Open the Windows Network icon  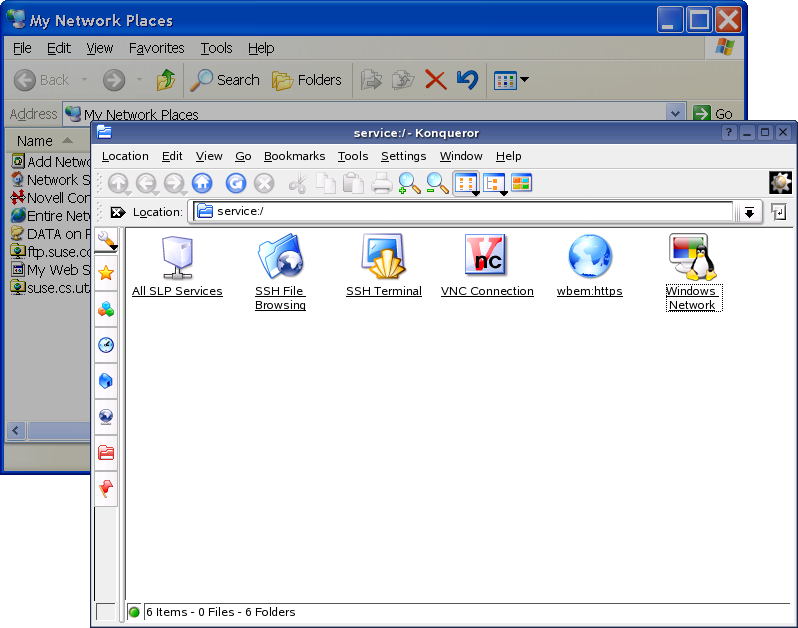691,257
